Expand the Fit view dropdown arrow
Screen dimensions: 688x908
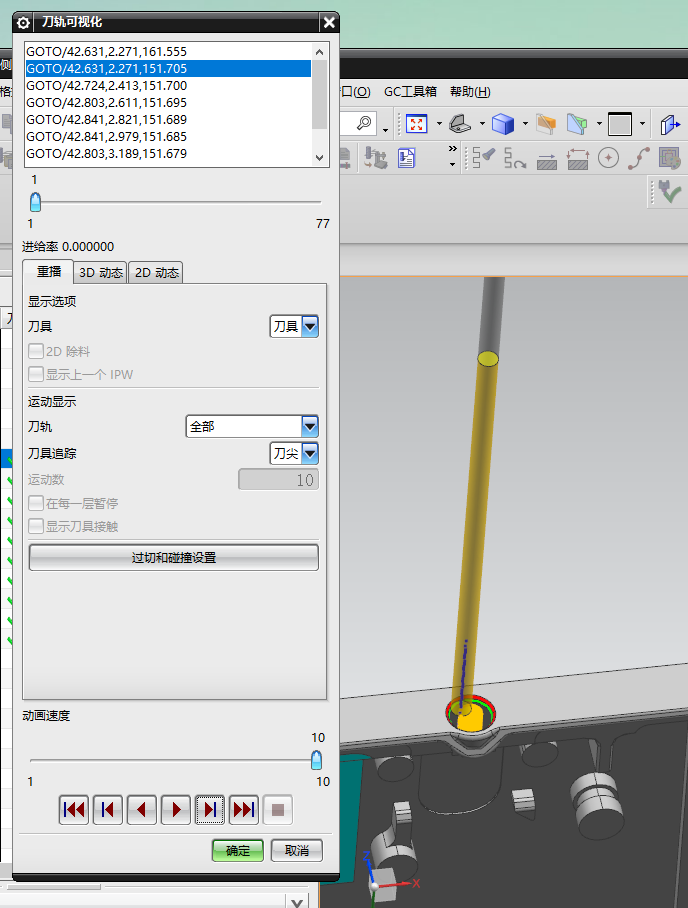tap(439, 123)
